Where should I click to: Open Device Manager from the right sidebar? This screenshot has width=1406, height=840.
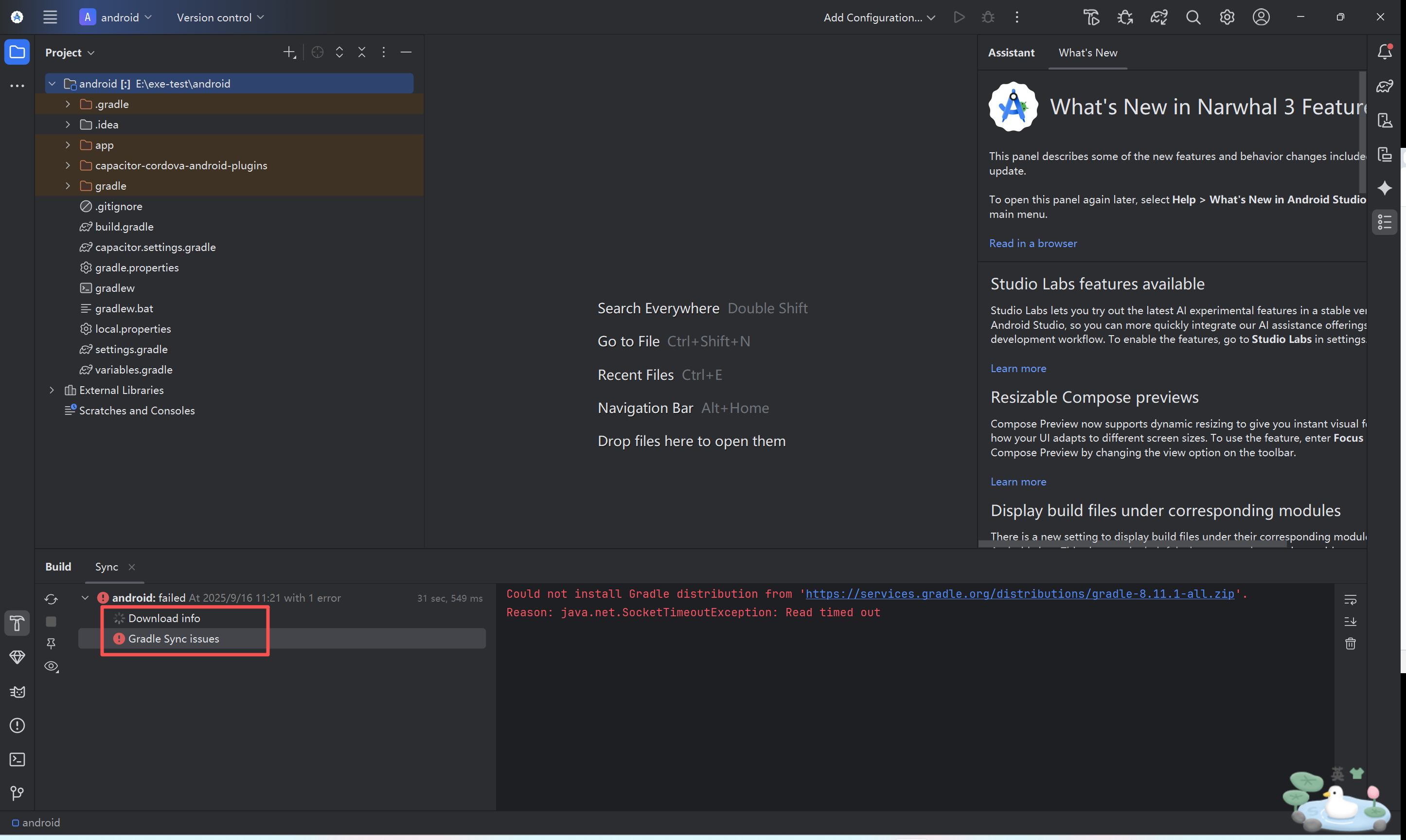pyautogui.click(x=1385, y=121)
